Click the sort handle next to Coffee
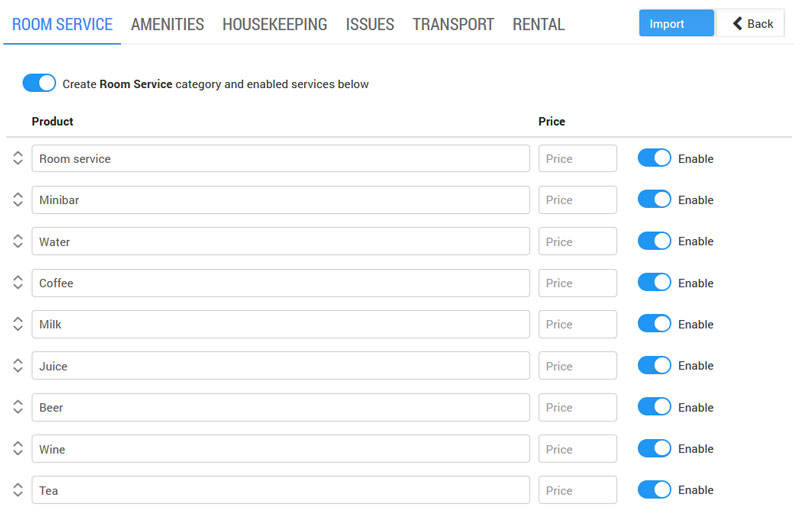 (18, 283)
